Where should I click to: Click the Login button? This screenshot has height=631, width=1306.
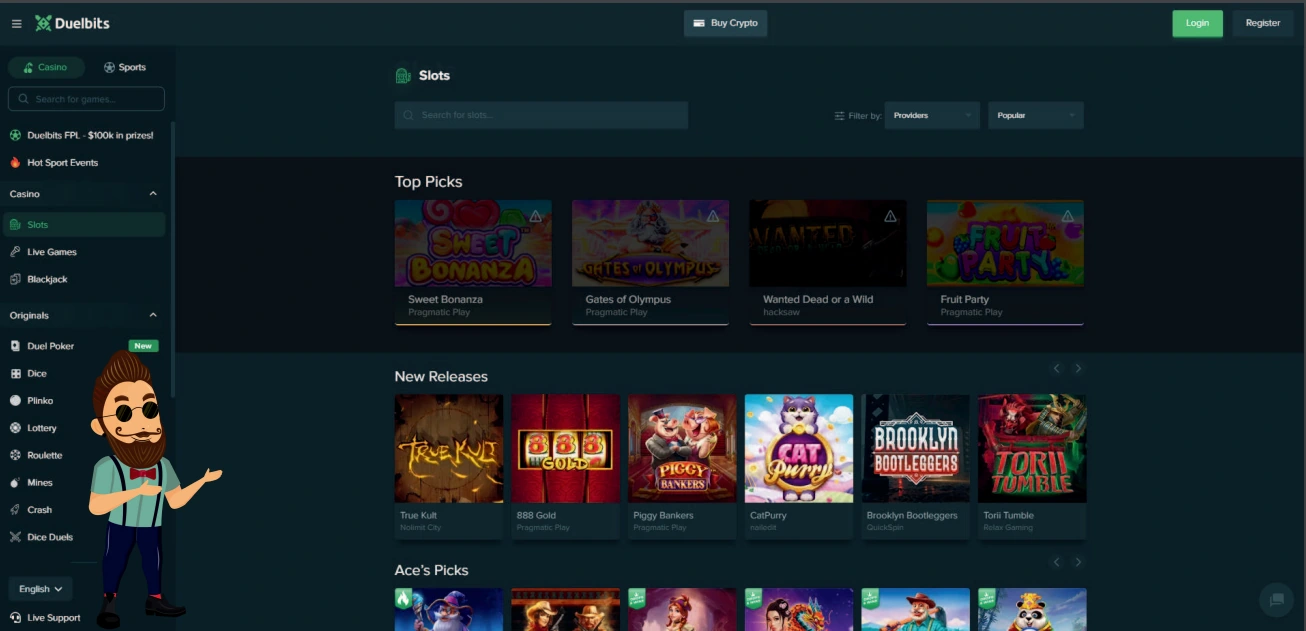point(1197,23)
